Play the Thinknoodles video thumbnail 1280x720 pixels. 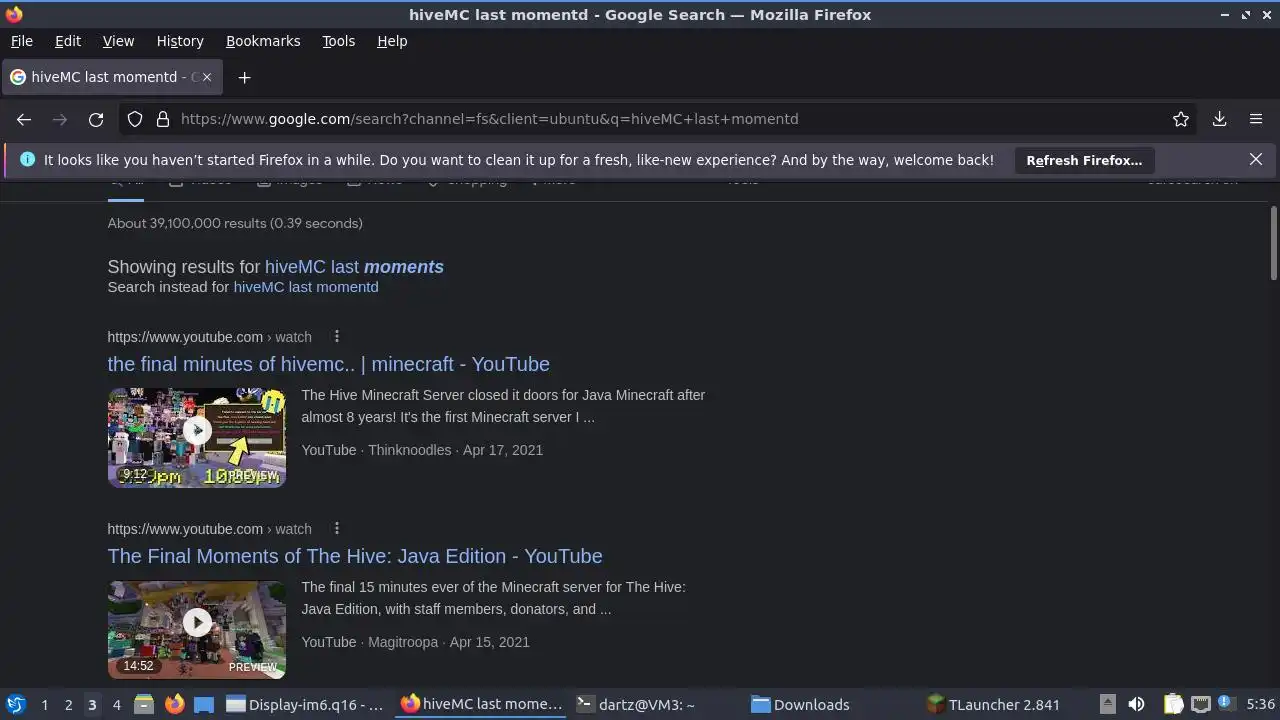tap(197, 437)
